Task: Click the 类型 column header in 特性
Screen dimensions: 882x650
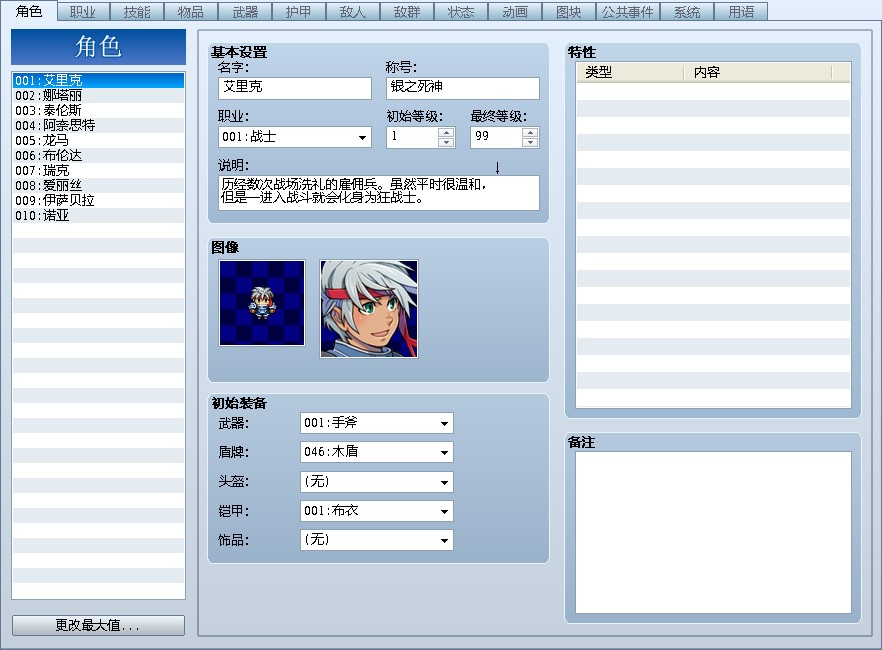Action: [630, 73]
